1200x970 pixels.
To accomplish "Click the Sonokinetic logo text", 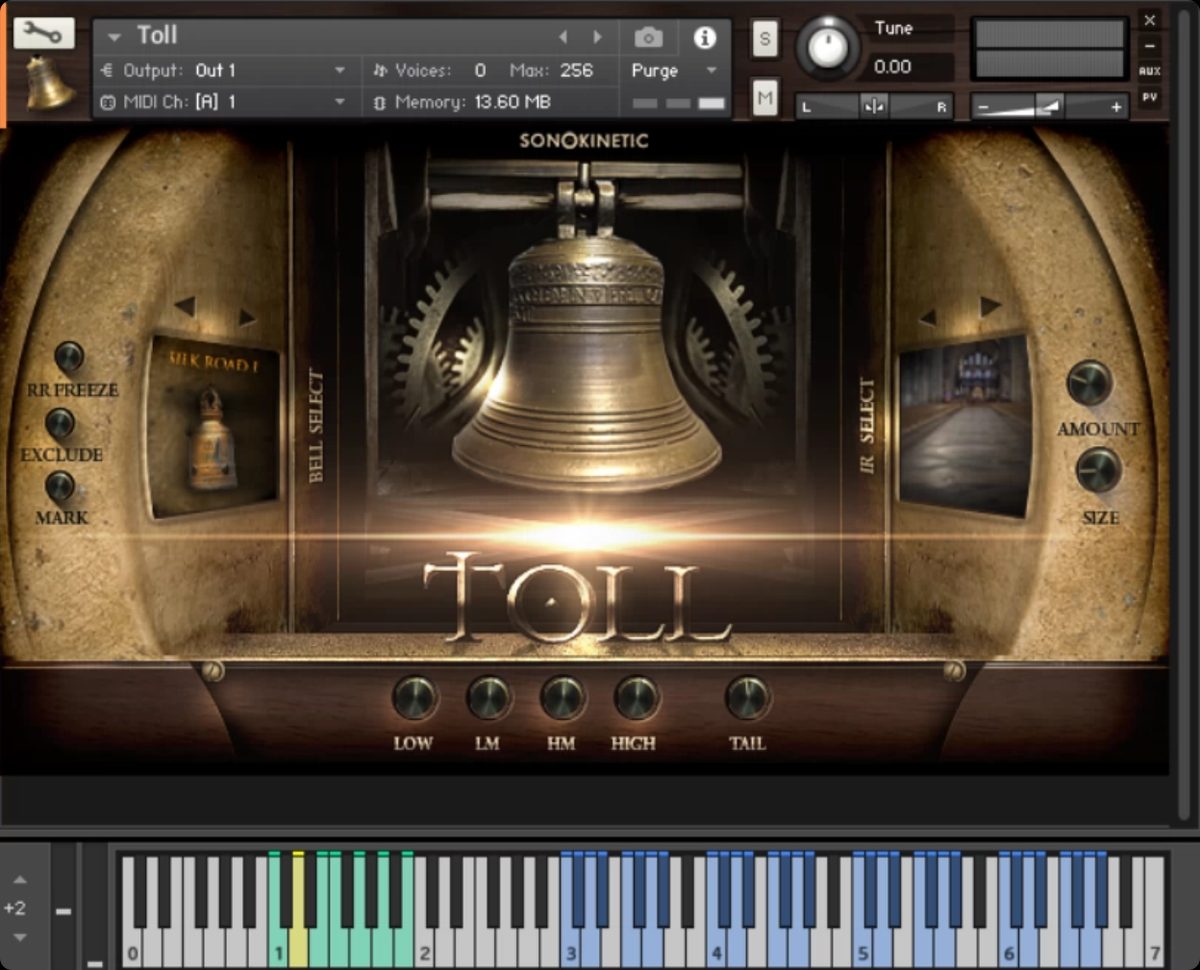I will tap(584, 141).
